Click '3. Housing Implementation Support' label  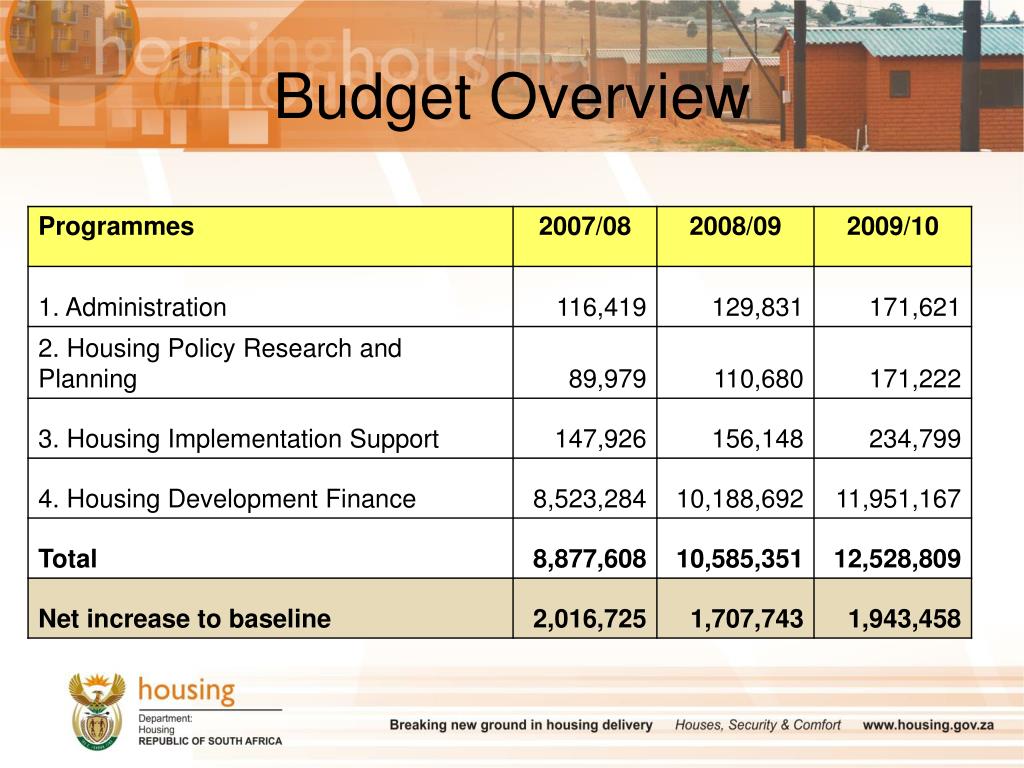point(238,440)
